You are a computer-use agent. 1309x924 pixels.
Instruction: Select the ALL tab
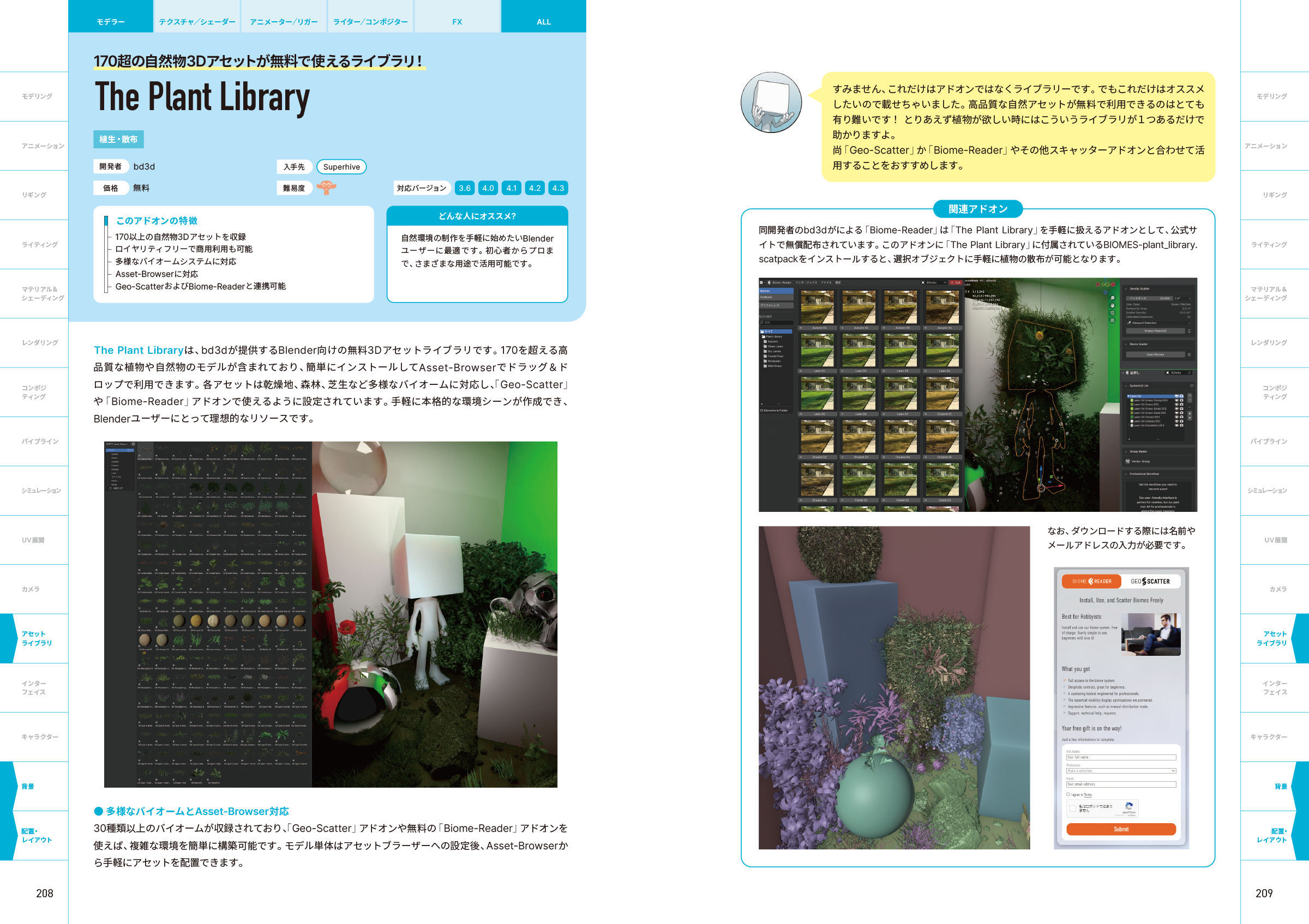(x=544, y=16)
